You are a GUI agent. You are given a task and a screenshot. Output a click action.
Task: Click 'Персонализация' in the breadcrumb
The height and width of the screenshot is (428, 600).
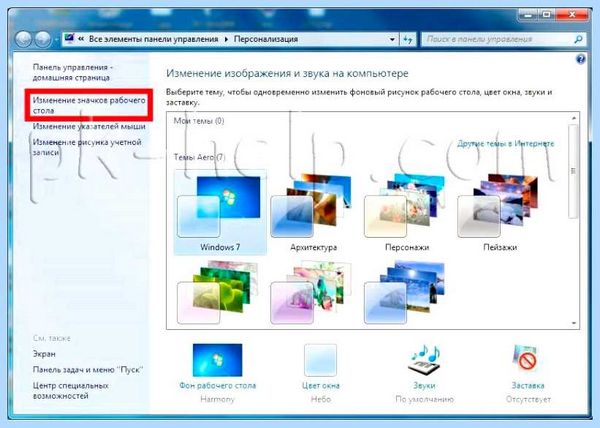pos(266,39)
